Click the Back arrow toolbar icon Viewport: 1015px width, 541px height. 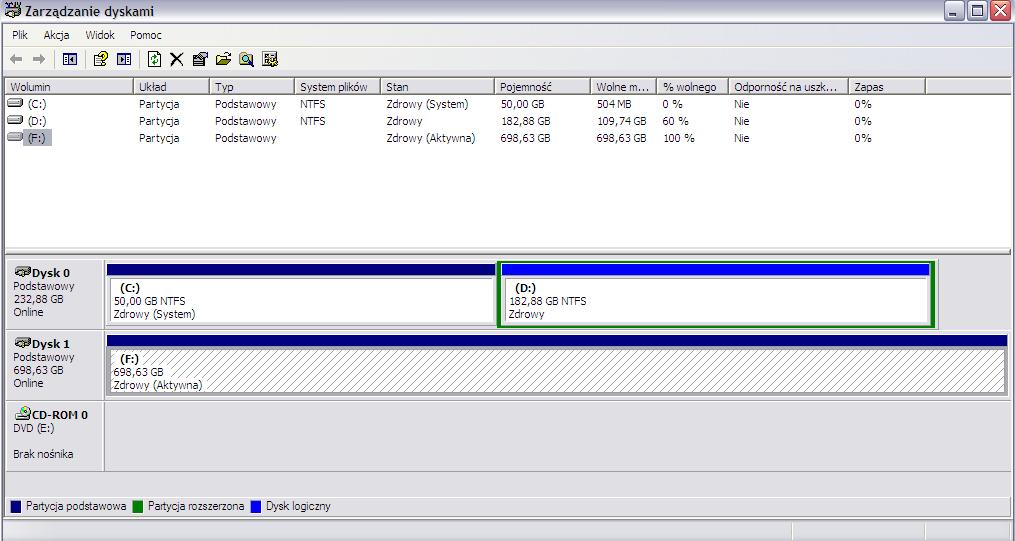pos(16,60)
